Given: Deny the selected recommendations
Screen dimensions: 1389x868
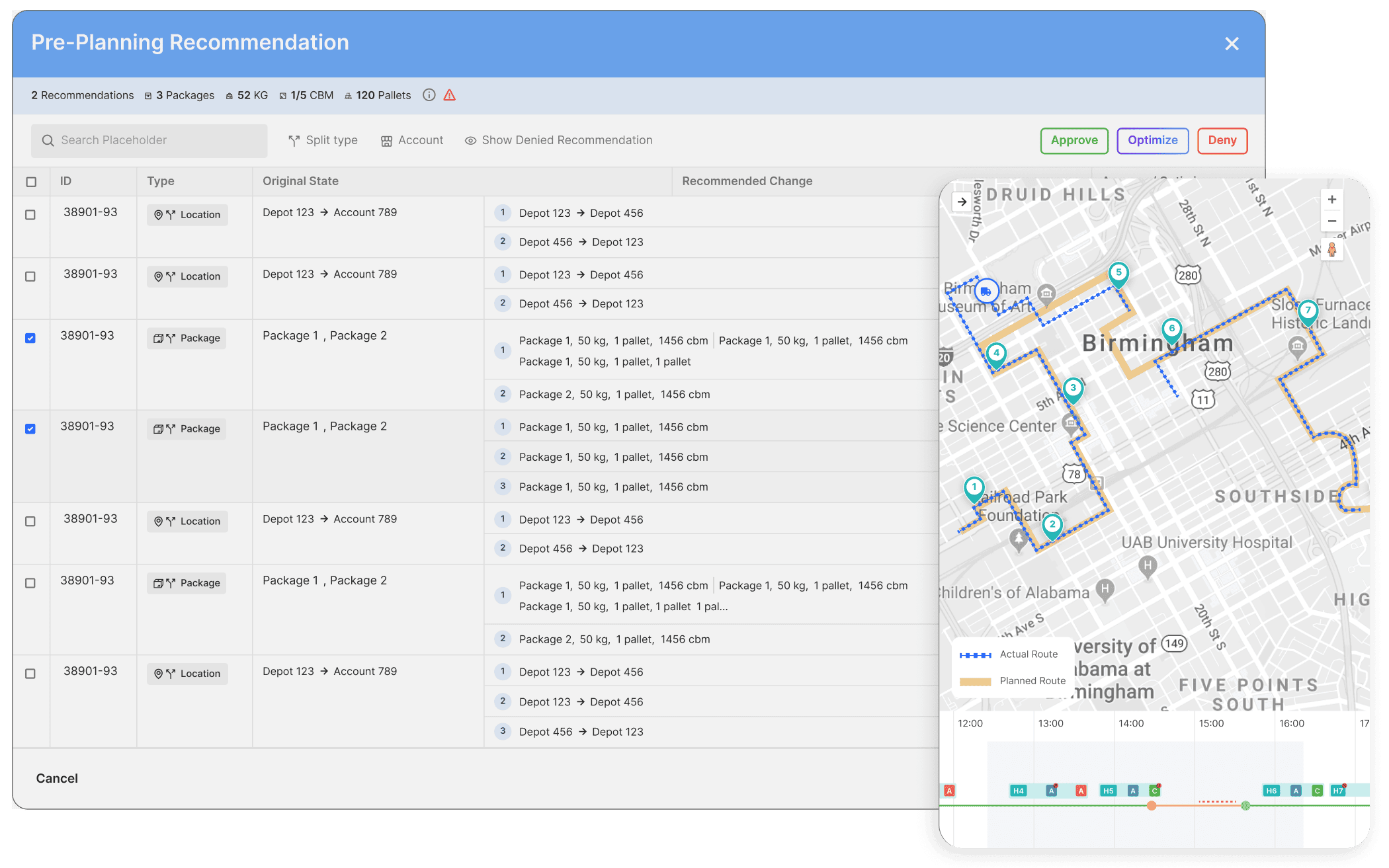Looking at the screenshot, I should point(1222,140).
